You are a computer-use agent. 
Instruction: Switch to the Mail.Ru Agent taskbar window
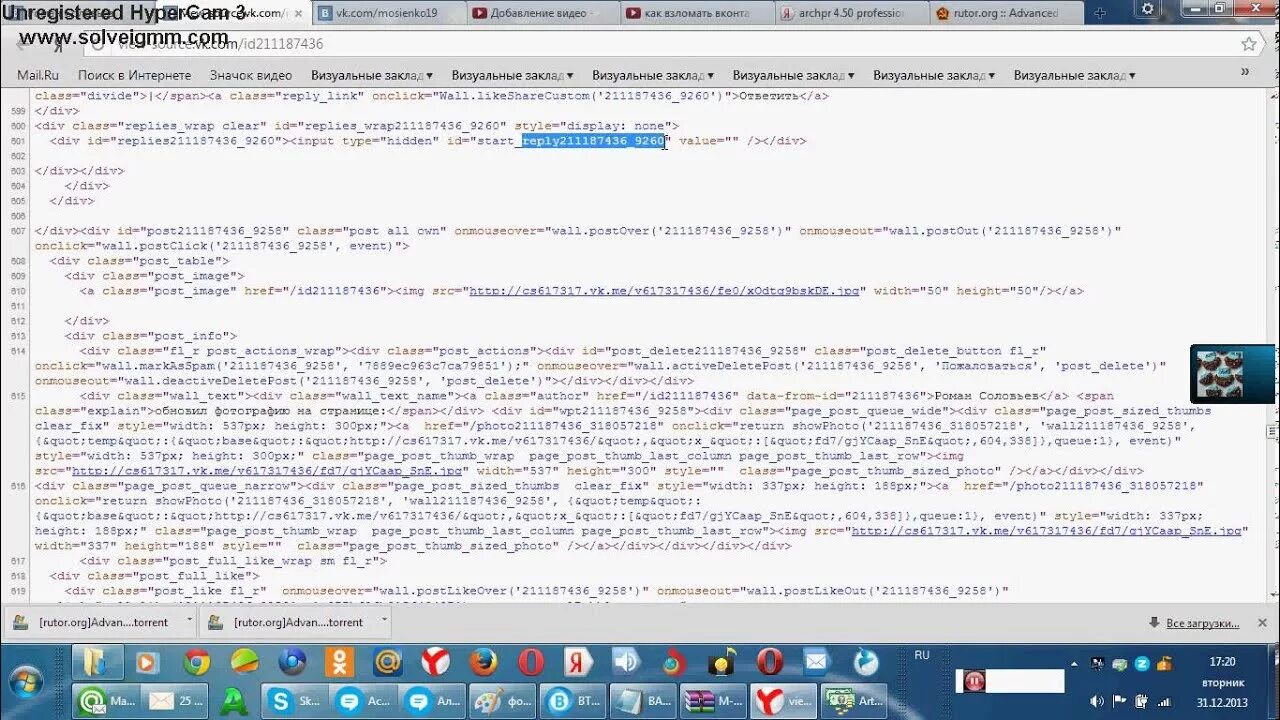pos(106,700)
